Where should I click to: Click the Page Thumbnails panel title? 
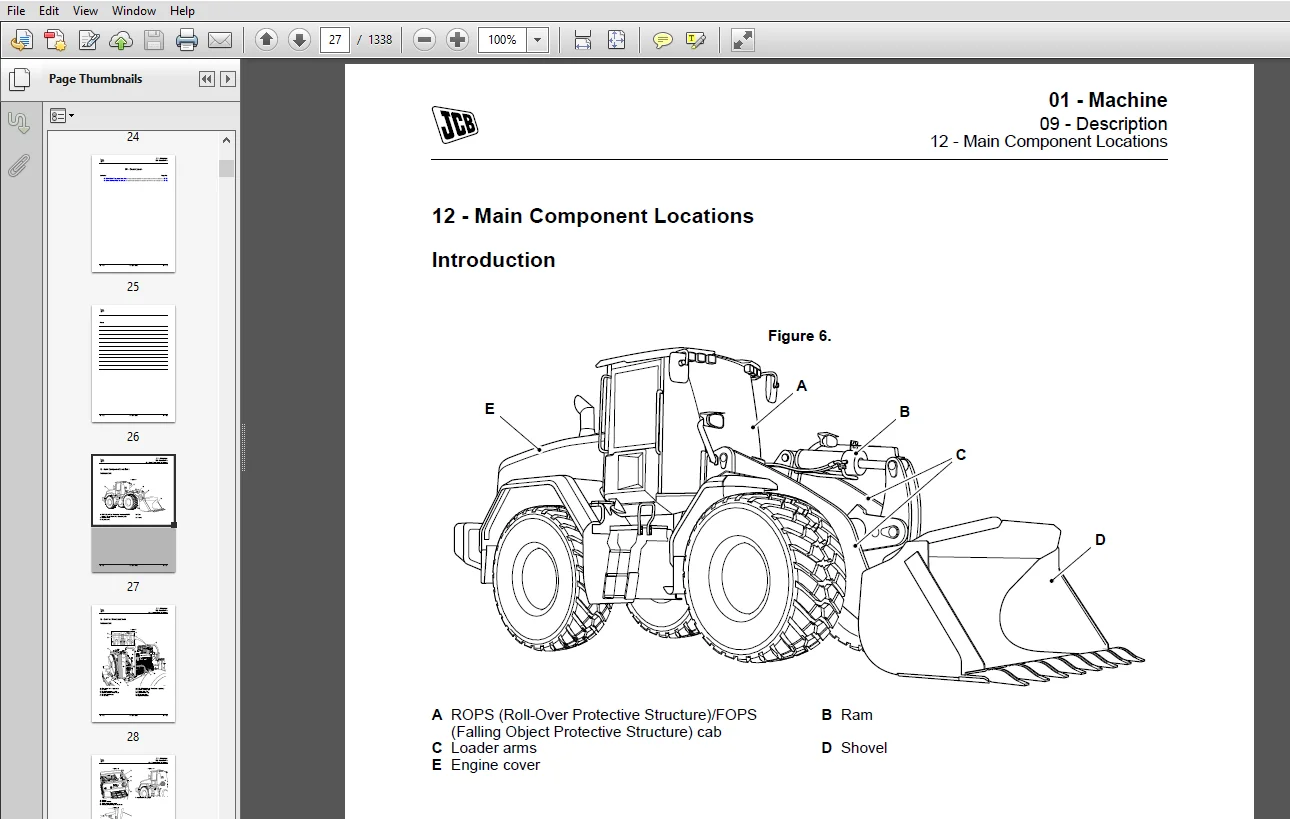[x=95, y=79]
